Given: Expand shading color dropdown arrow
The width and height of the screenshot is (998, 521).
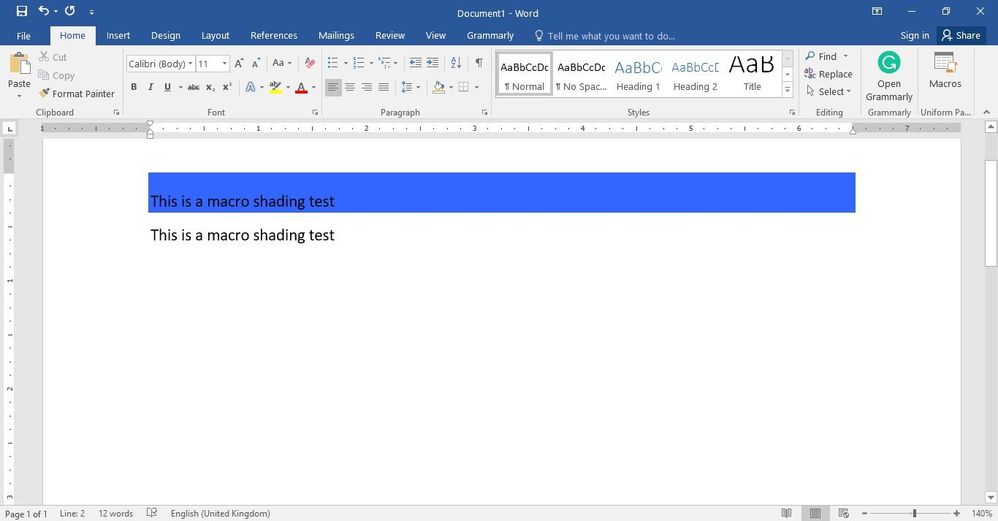Looking at the screenshot, I should (451, 87).
